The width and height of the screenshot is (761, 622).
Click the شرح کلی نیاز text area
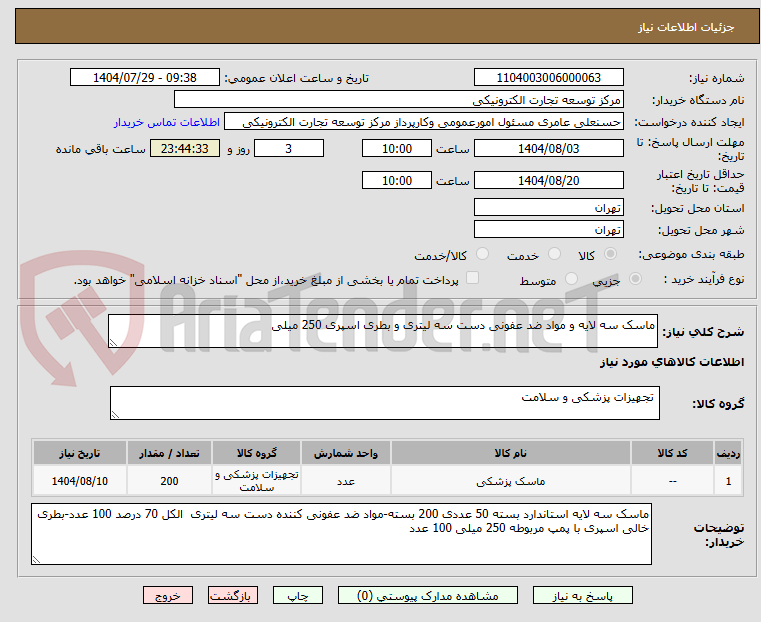(382, 331)
